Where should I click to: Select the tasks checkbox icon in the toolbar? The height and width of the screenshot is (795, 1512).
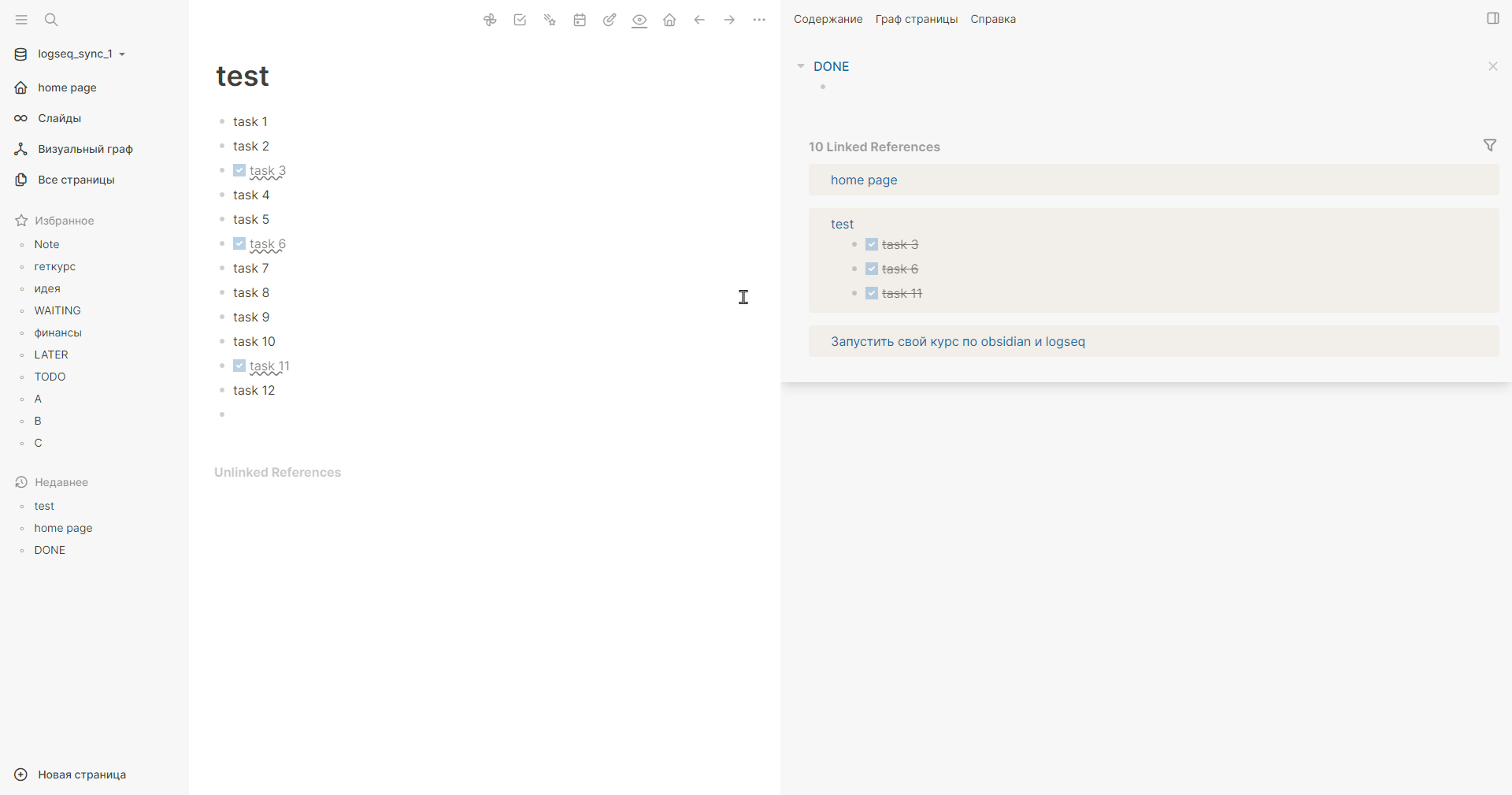tap(520, 20)
